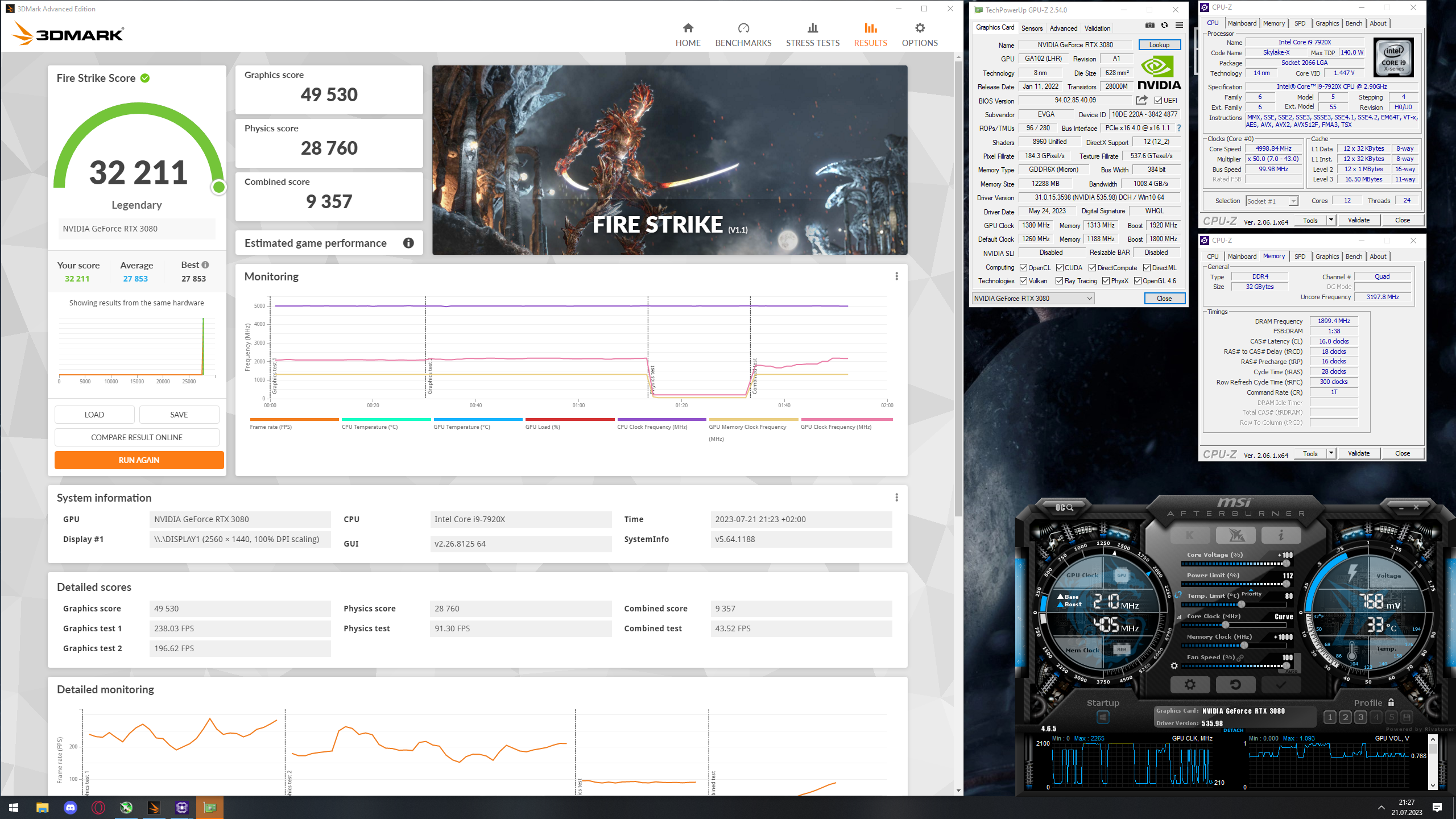Click the Memory Clock slider handle in Afterburner
Screen dimensions: 1456x819
click(x=1244, y=646)
